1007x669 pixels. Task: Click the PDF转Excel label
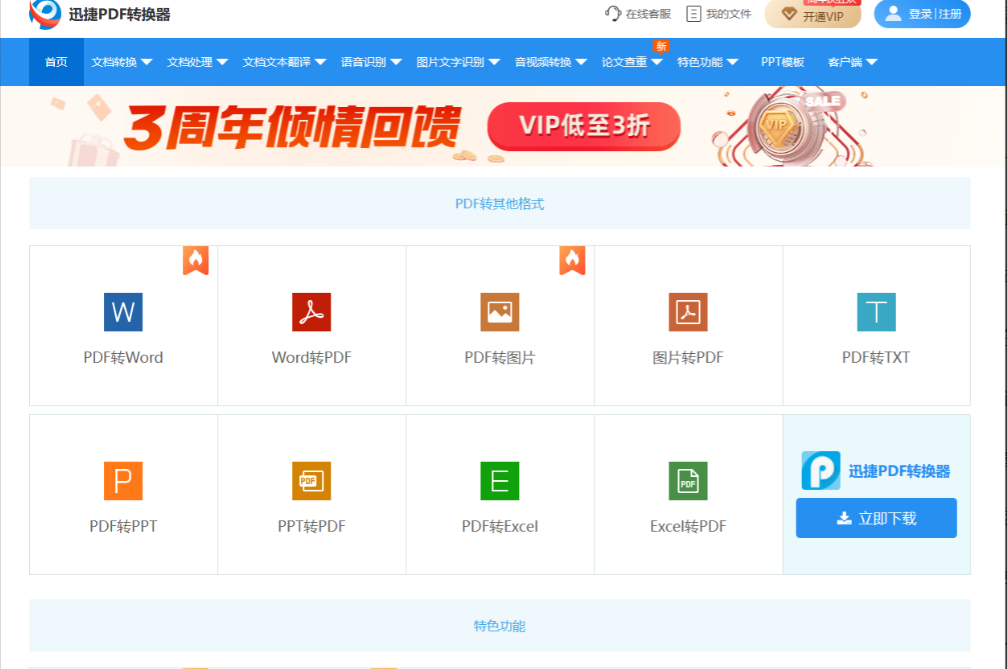point(500,526)
